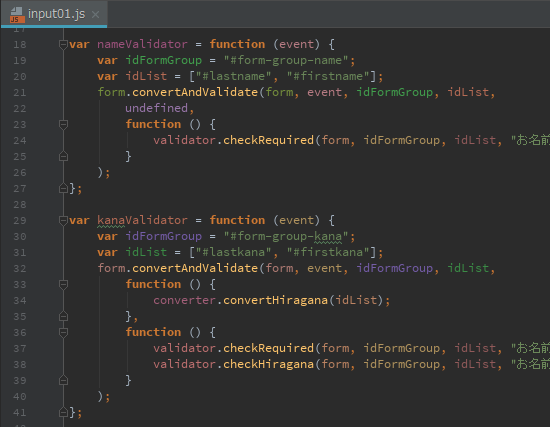Click idFormGroup declaration on line 19
This screenshot has height=427, width=550.
pos(163,60)
